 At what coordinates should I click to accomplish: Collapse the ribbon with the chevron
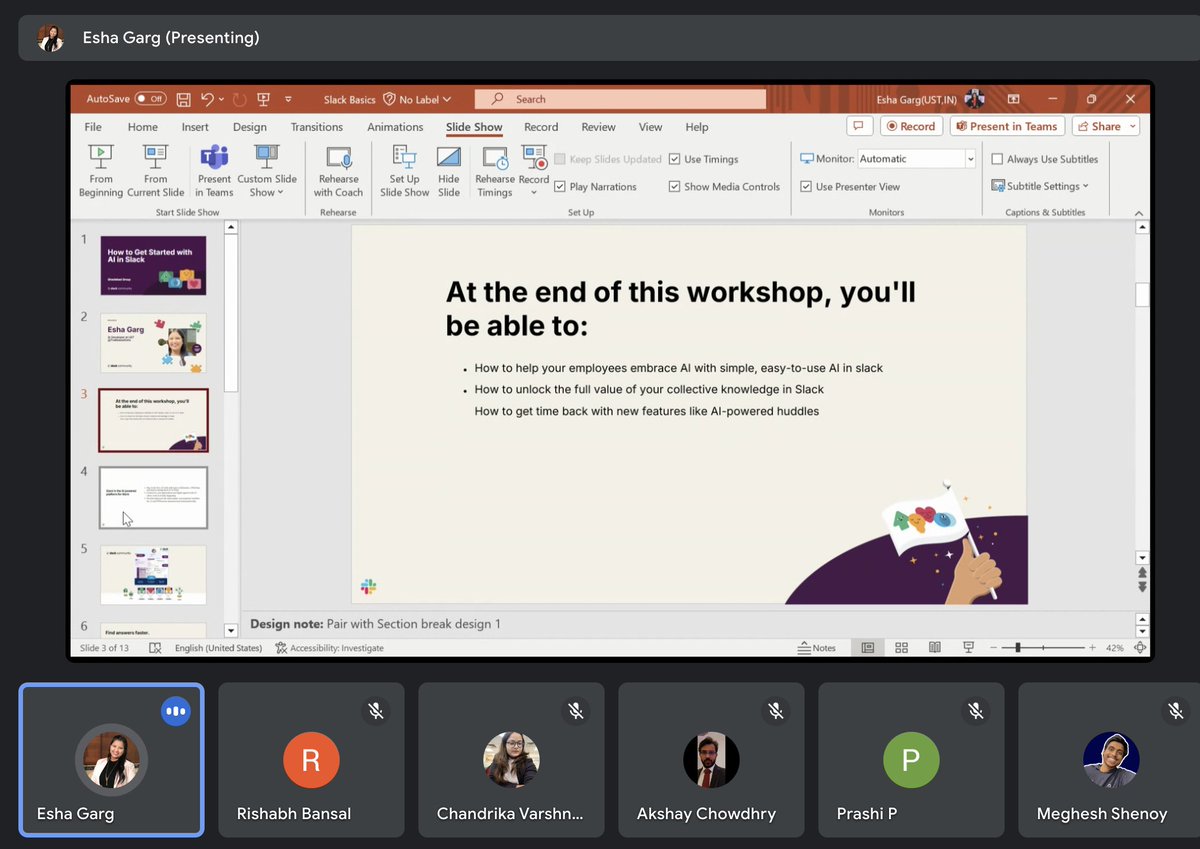tap(1139, 213)
